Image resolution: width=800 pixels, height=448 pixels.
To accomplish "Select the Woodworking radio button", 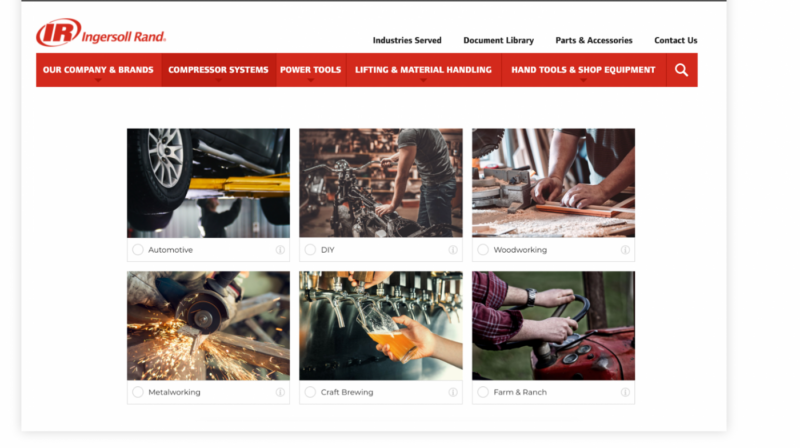I will point(483,250).
